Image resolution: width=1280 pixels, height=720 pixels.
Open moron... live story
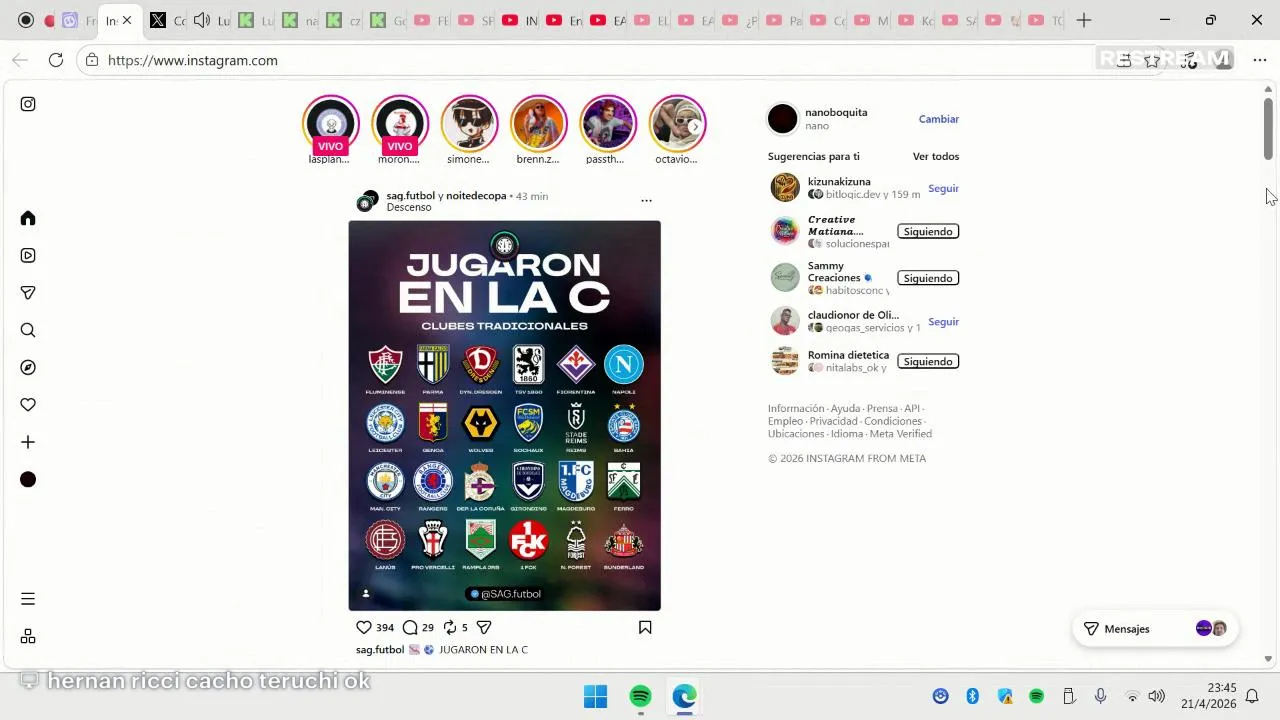400,124
